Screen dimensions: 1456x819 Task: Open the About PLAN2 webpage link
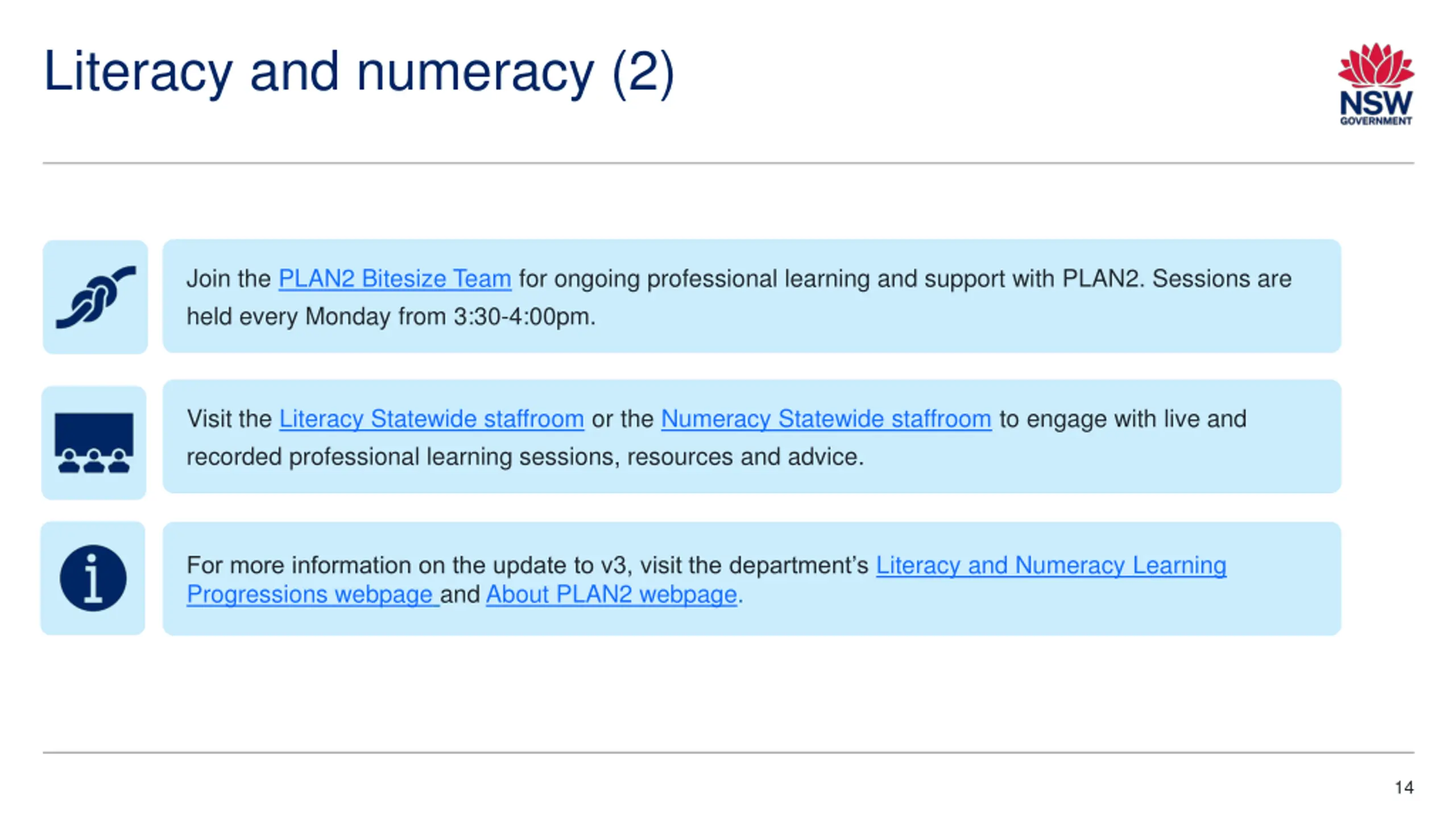tap(611, 595)
